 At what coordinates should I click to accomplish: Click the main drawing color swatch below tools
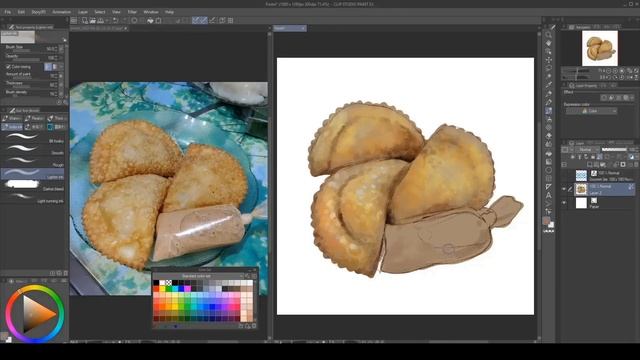coord(546,221)
